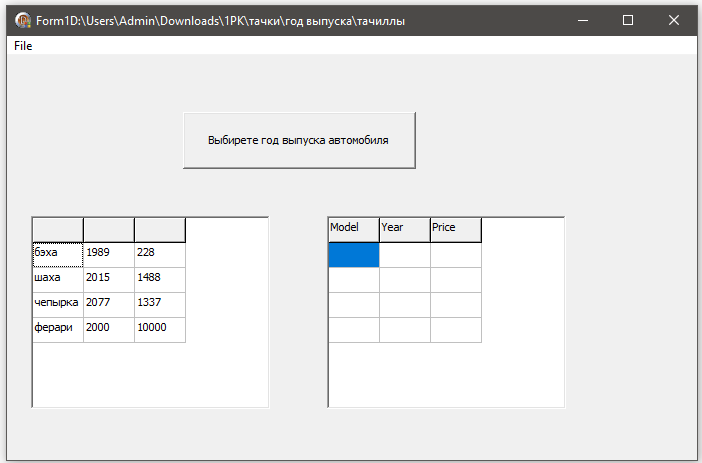Click the cell showing 1488

(160, 280)
